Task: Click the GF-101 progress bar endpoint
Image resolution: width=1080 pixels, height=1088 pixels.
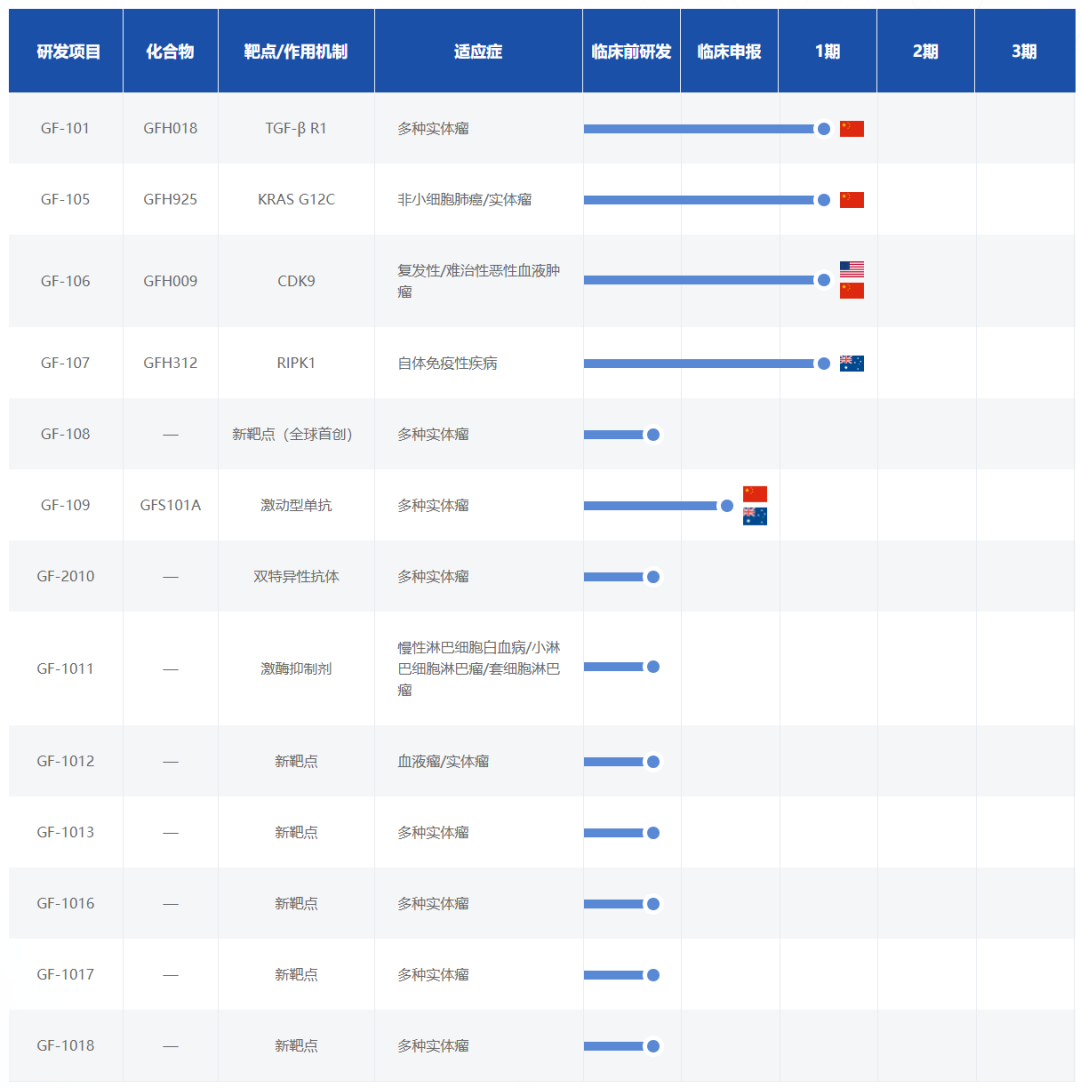Action: (x=824, y=129)
